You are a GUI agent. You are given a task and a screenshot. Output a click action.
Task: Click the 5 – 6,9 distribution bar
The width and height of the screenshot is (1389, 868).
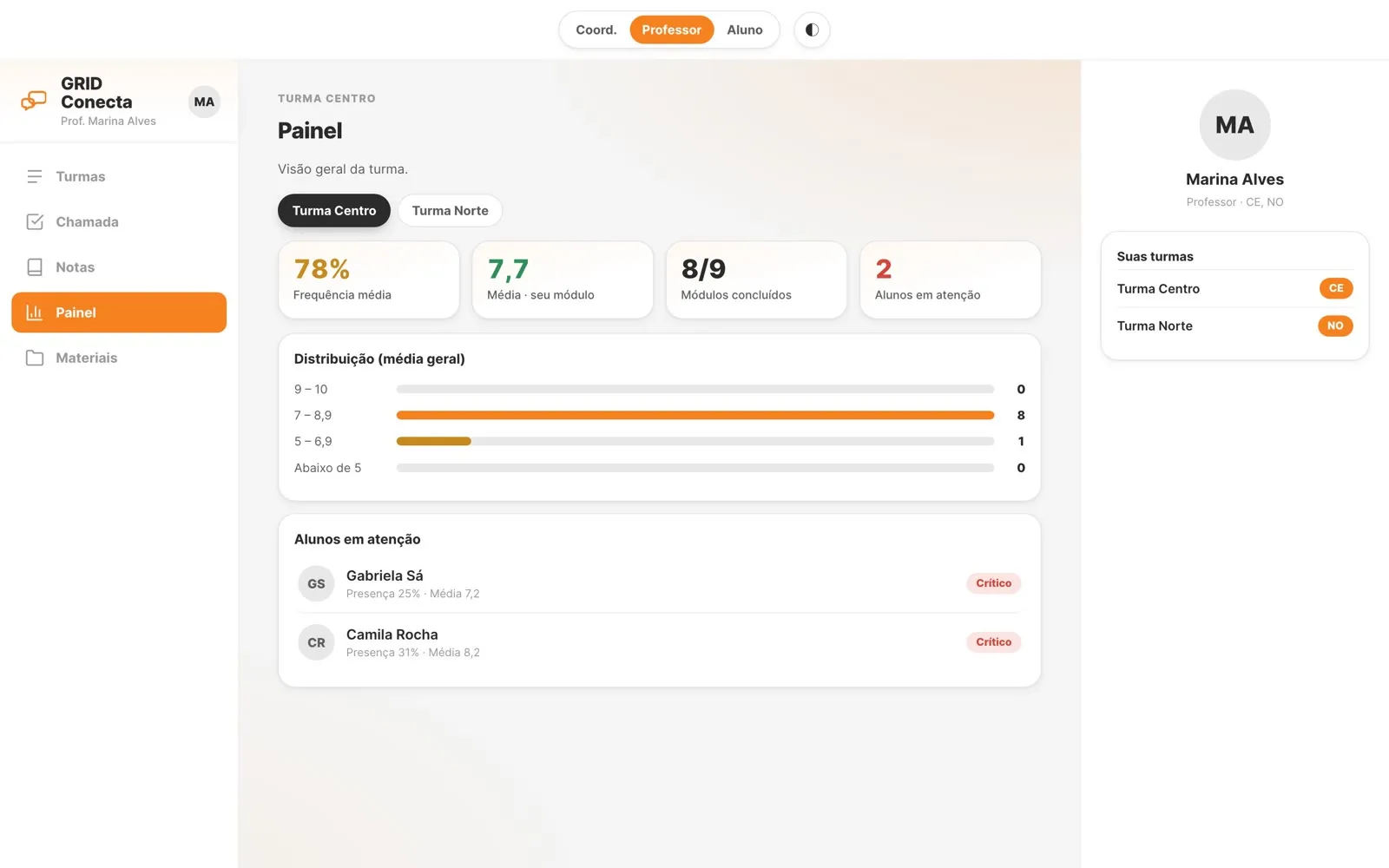[694, 441]
